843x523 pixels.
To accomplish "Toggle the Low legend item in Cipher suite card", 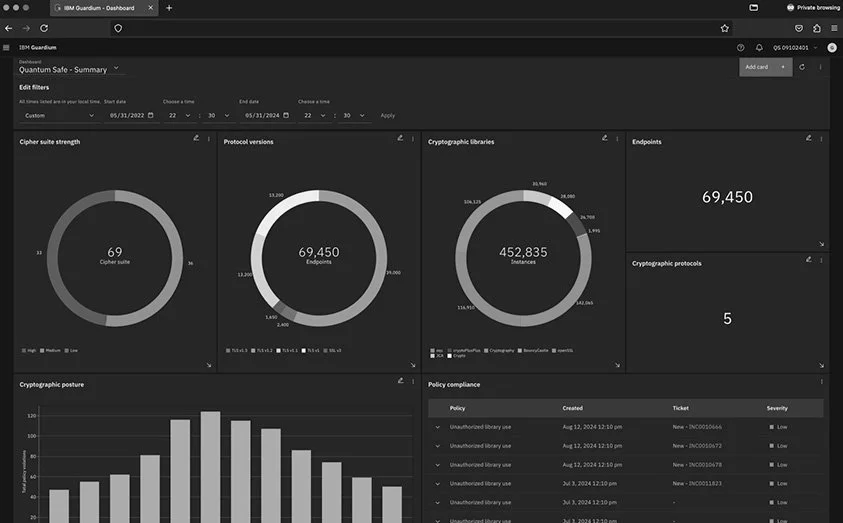I will [71, 350].
